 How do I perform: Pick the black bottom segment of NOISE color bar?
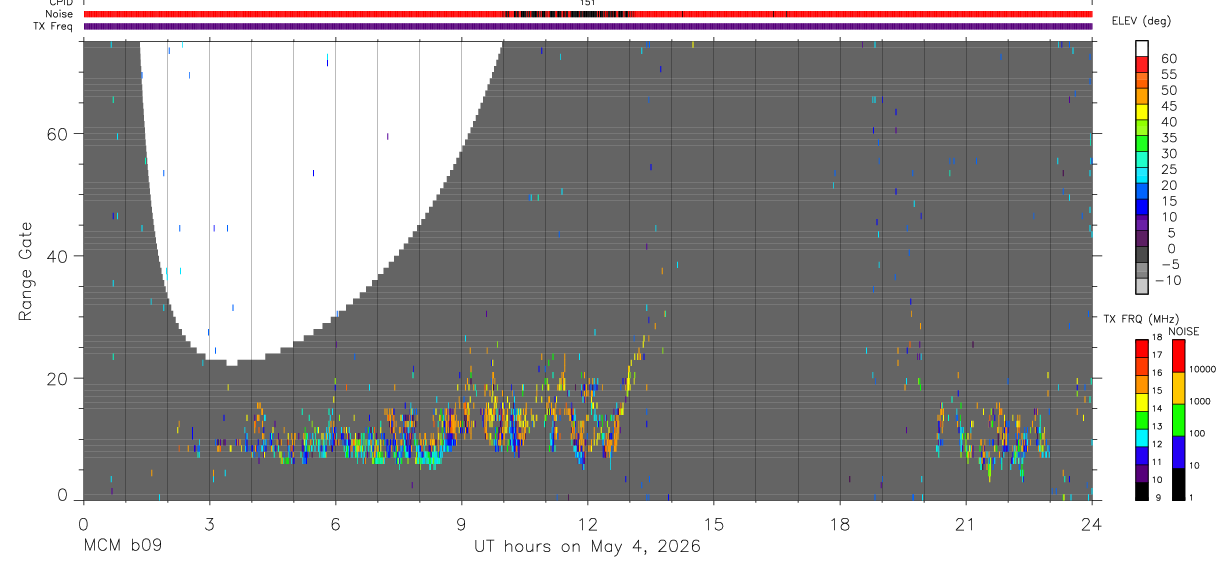[x=1180, y=484]
